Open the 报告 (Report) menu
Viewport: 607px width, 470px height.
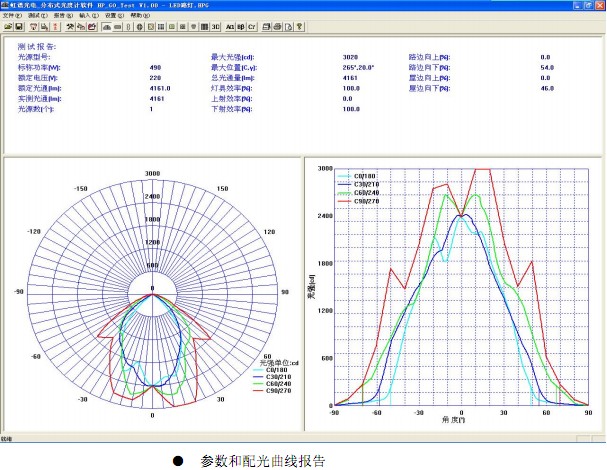60,16
